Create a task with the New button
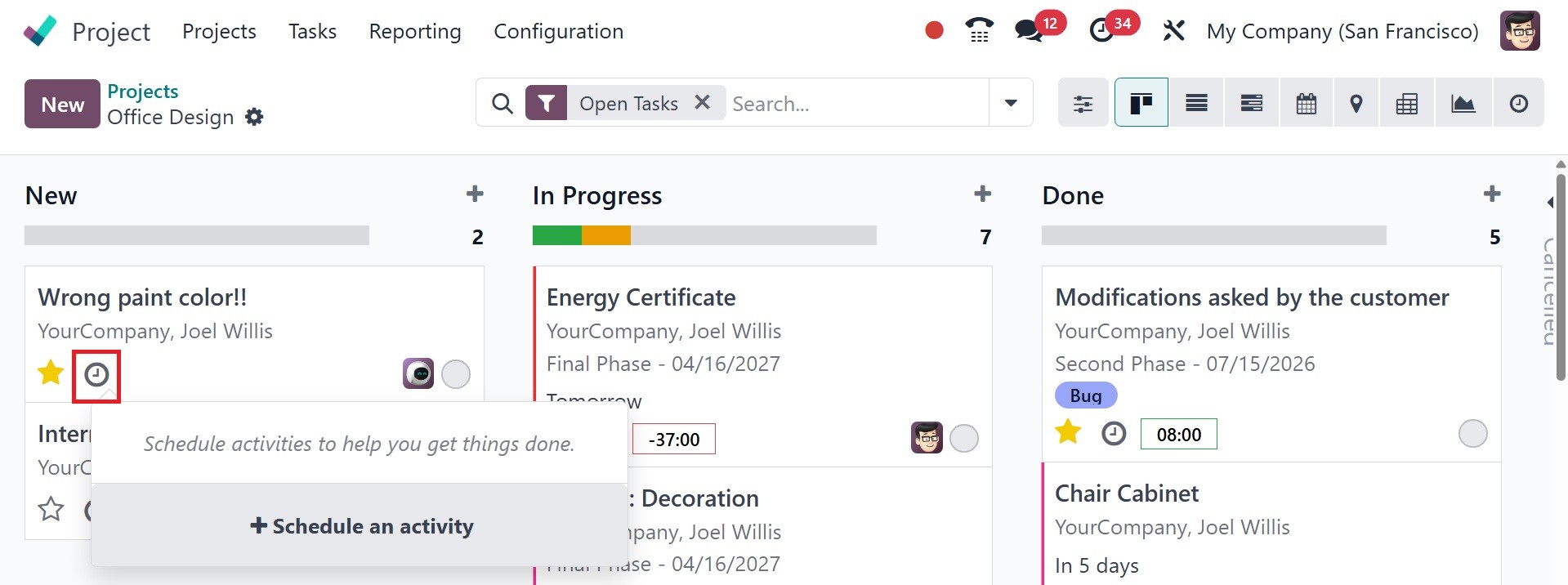This screenshot has height=585, width=1568. (62, 104)
